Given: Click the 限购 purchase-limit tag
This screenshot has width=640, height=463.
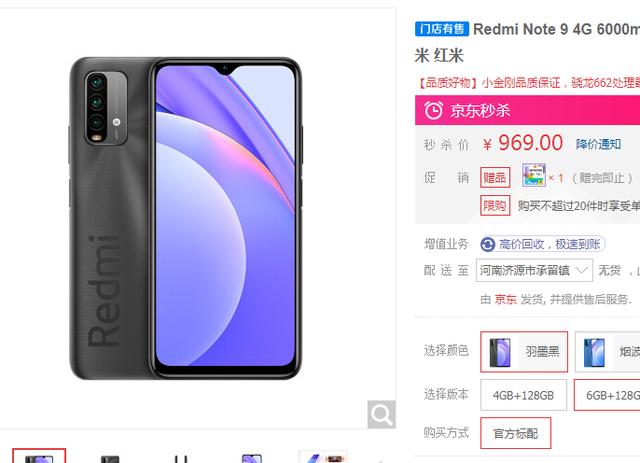Looking at the screenshot, I should (495, 205).
